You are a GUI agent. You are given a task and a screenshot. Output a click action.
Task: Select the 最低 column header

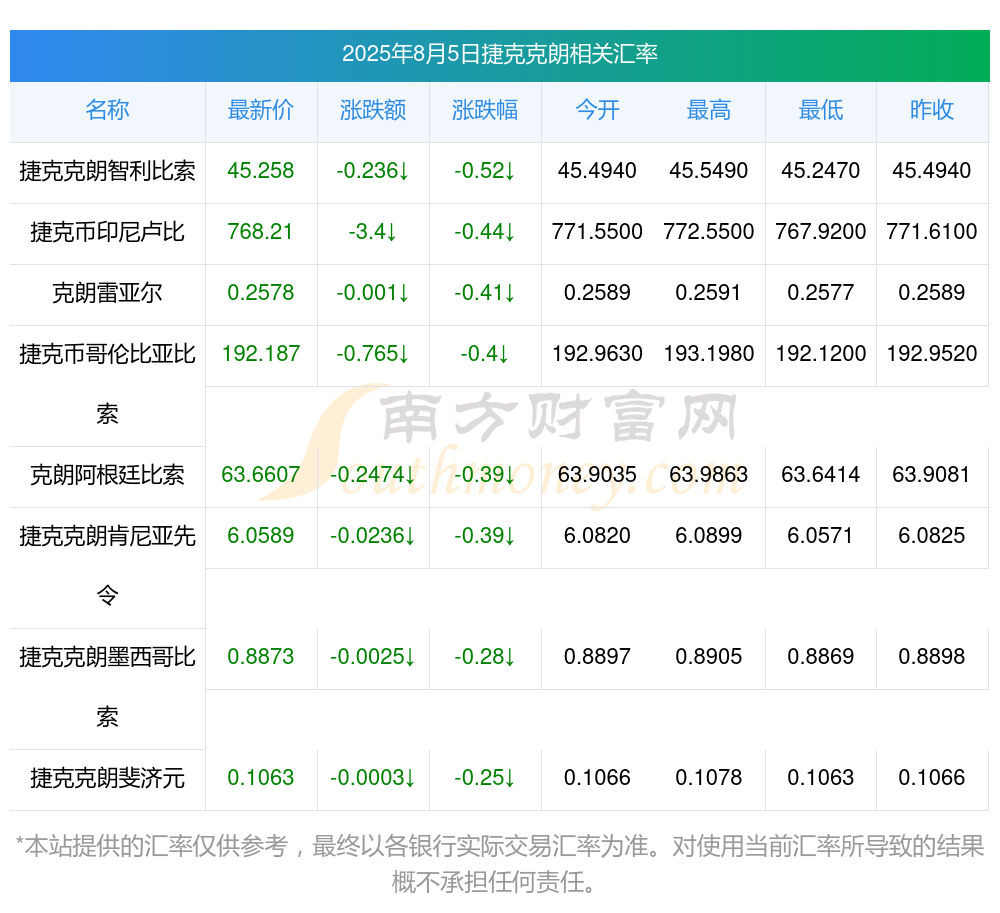(x=821, y=110)
